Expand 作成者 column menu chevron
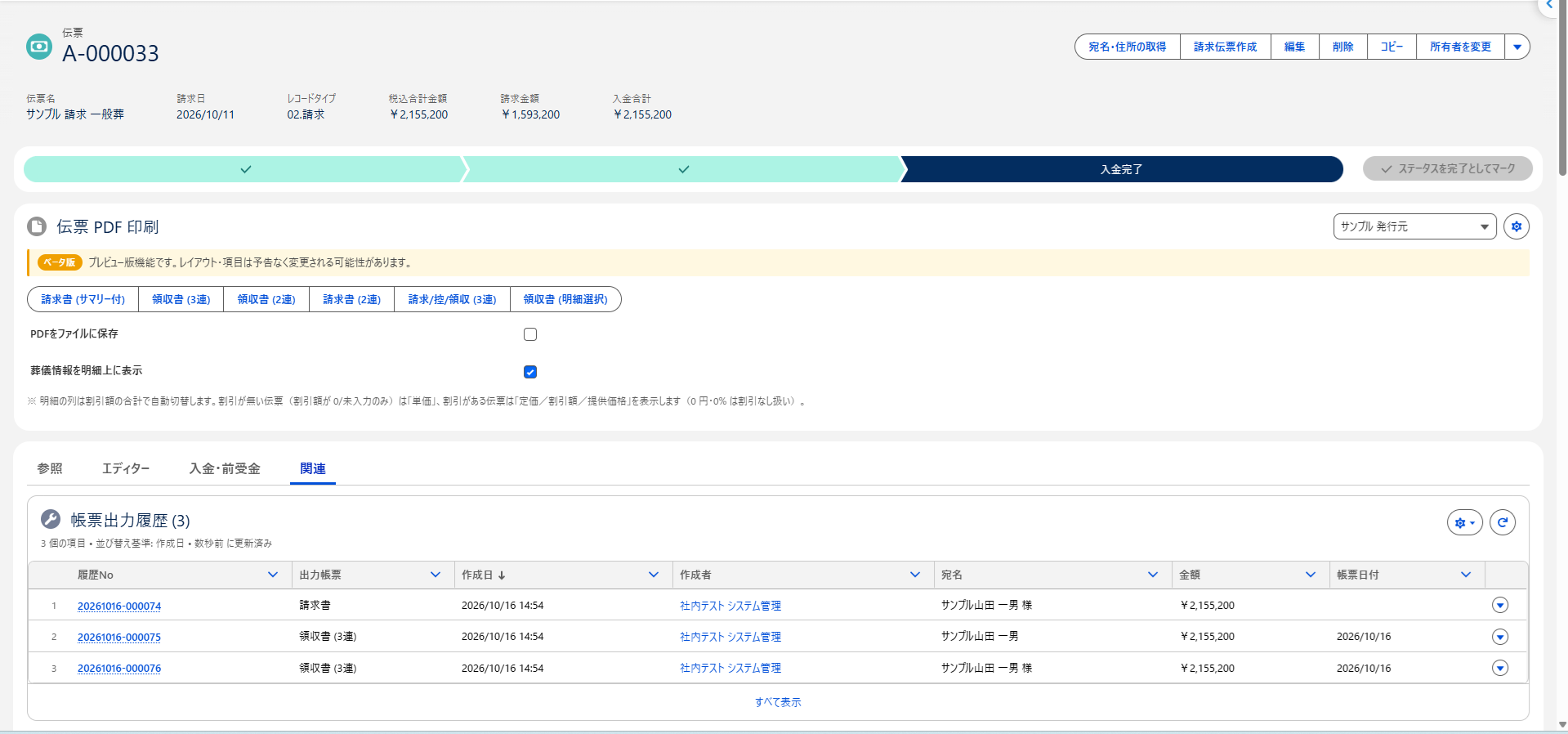 click(915, 575)
